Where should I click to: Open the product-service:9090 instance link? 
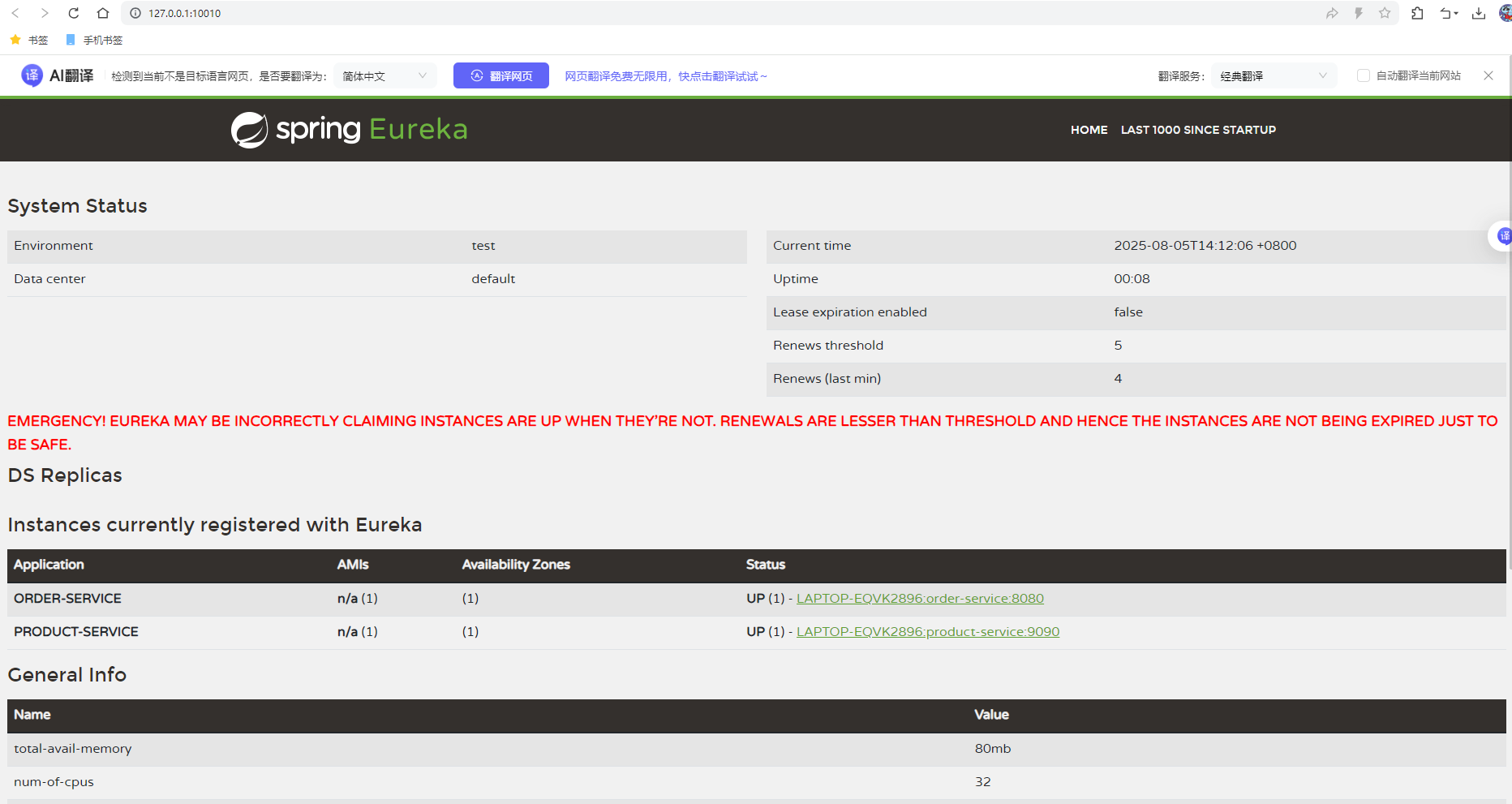click(x=928, y=631)
